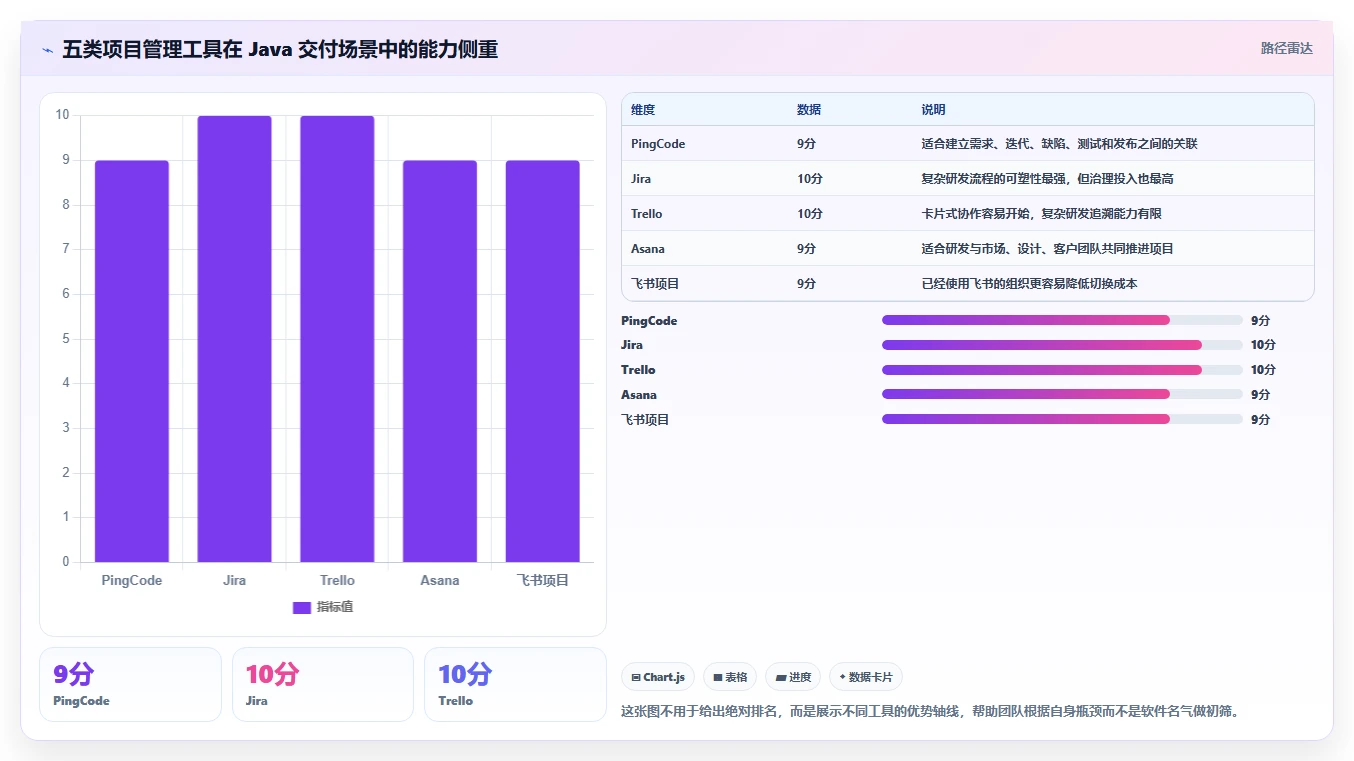Screen dimensions: 1354x761
Task: Click the 复杂研发流程的可塑性最强 description cell
Action: [x=1047, y=179]
